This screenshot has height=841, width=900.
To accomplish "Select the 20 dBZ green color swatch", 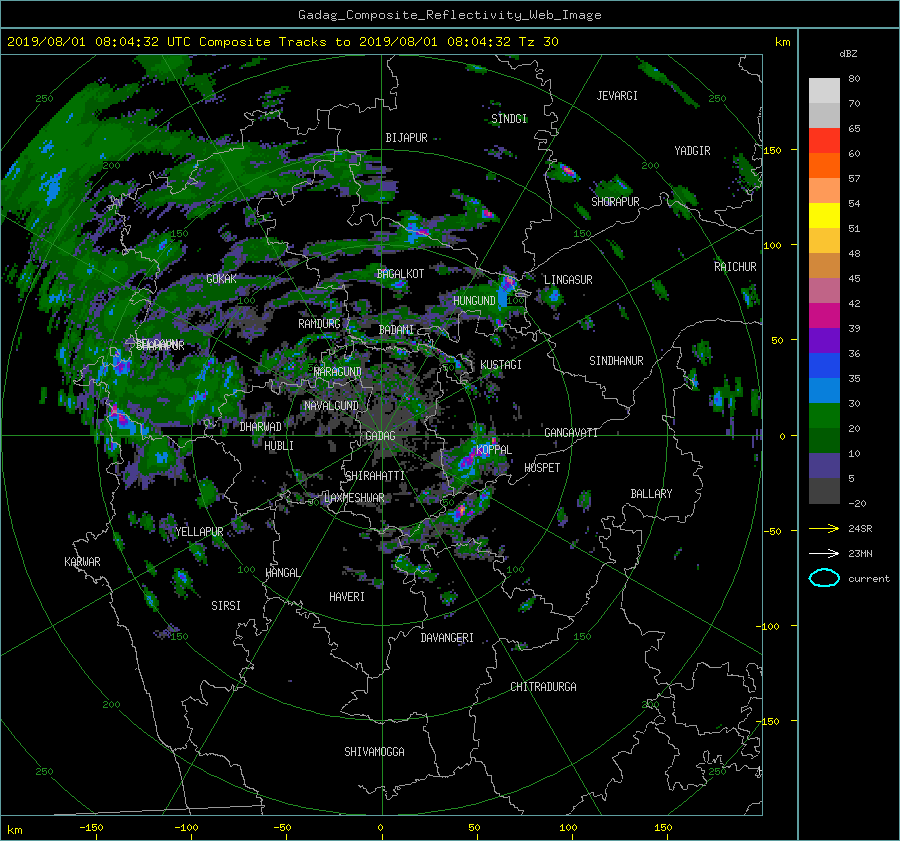I will [824, 415].
